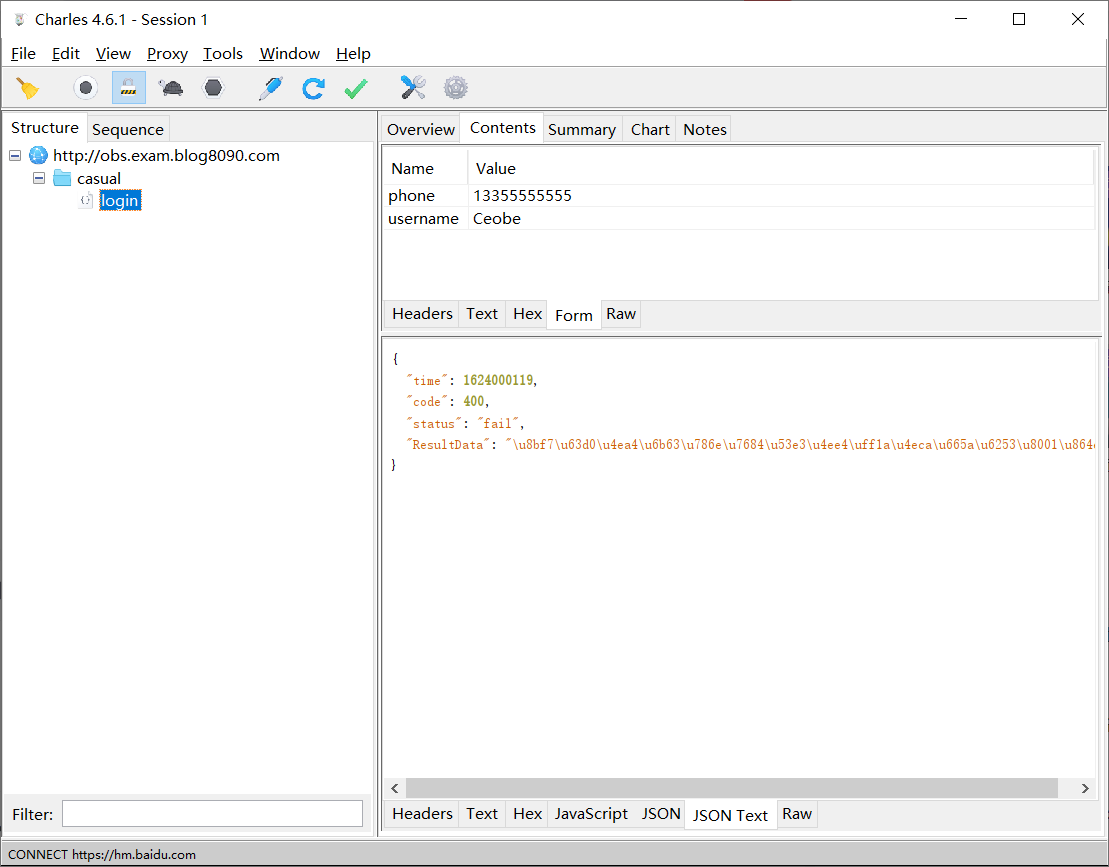Collapse the casual folder node
This screenshot has height=867, width=1109.
(39, 178)
